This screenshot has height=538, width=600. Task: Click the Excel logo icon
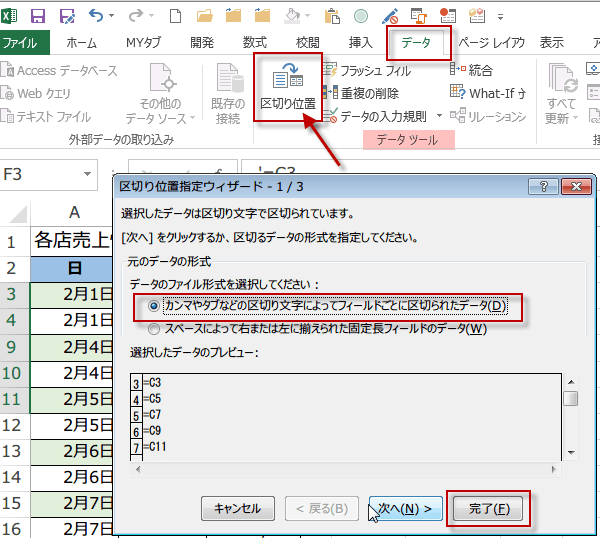(9, 16)
